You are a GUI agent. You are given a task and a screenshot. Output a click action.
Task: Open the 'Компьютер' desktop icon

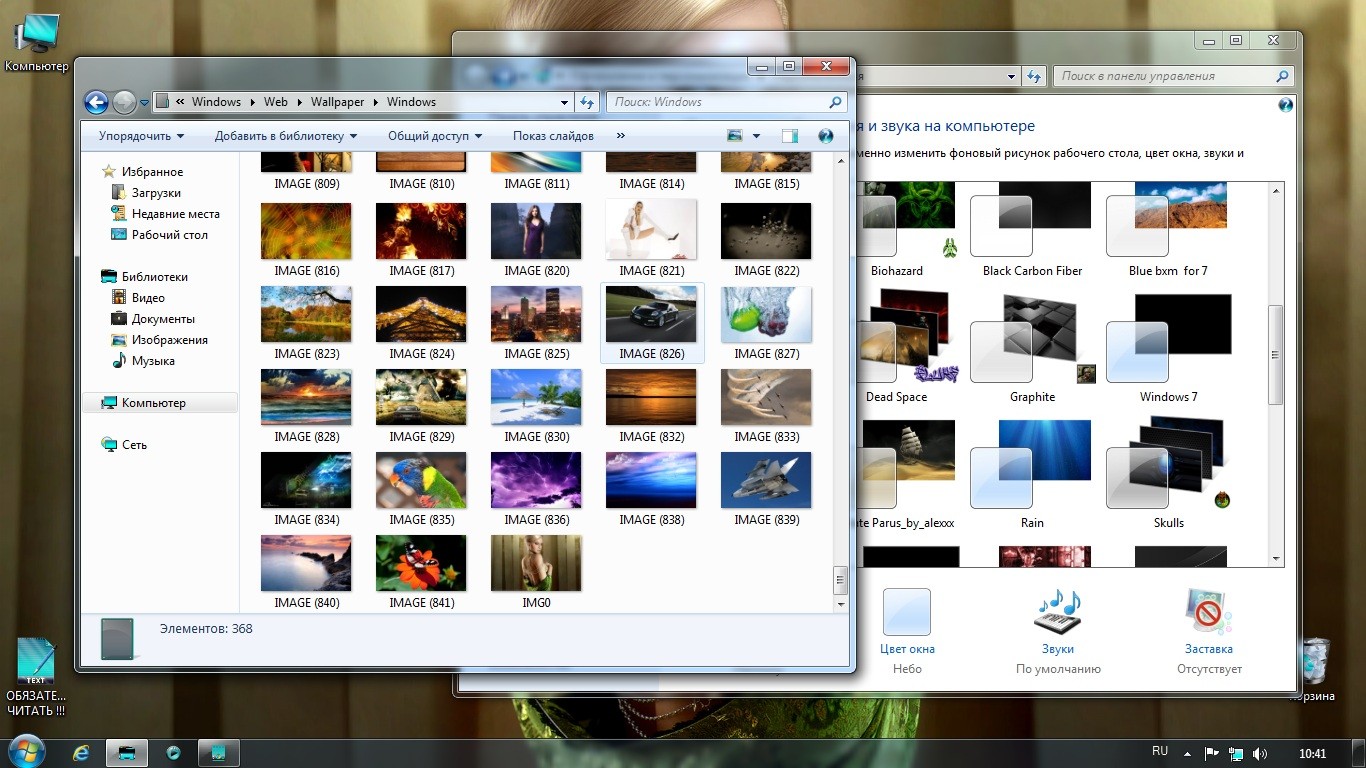(x=37, y=44)
